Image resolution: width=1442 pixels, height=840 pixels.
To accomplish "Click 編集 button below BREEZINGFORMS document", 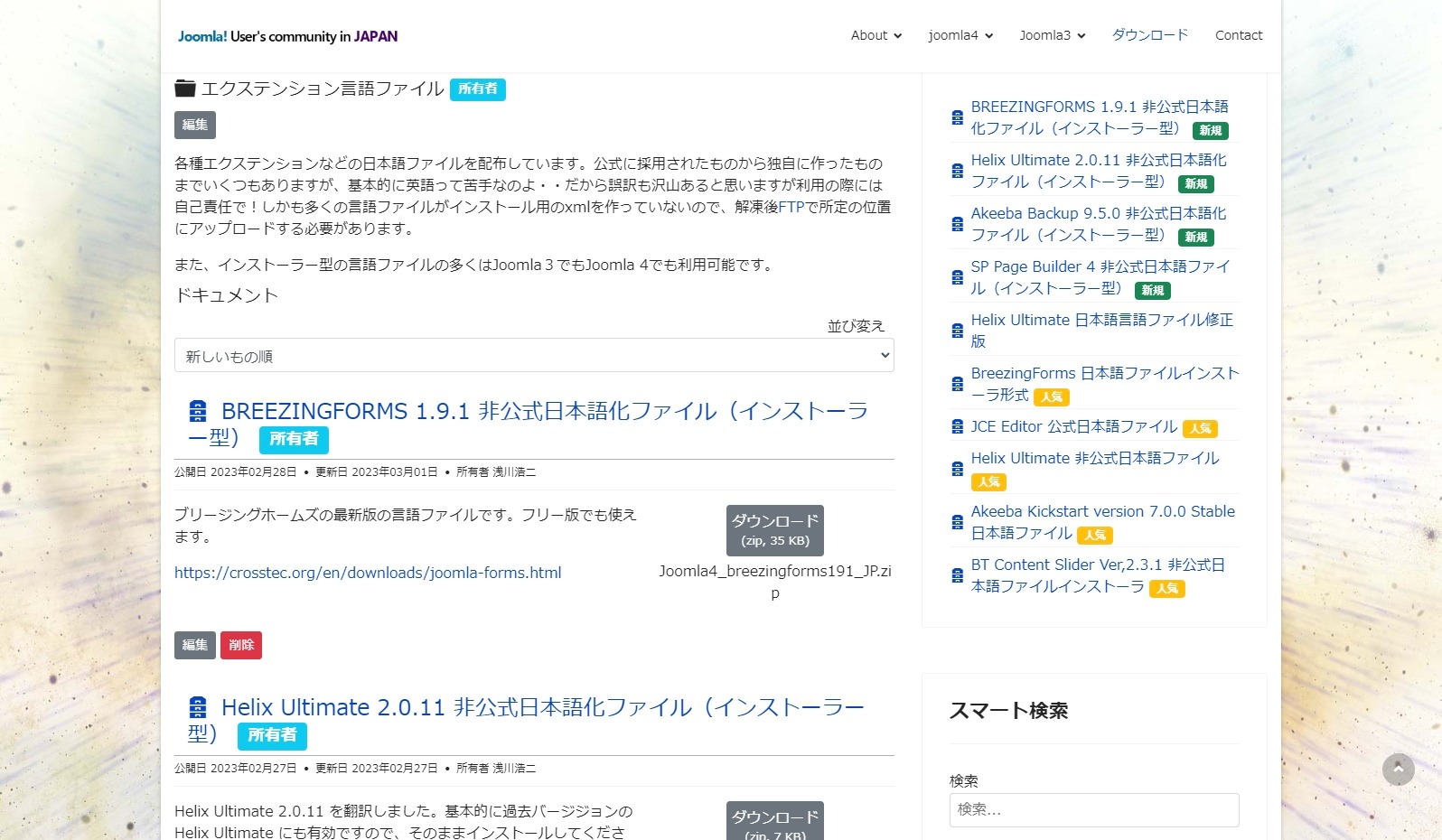I will [x=195, y=645].
